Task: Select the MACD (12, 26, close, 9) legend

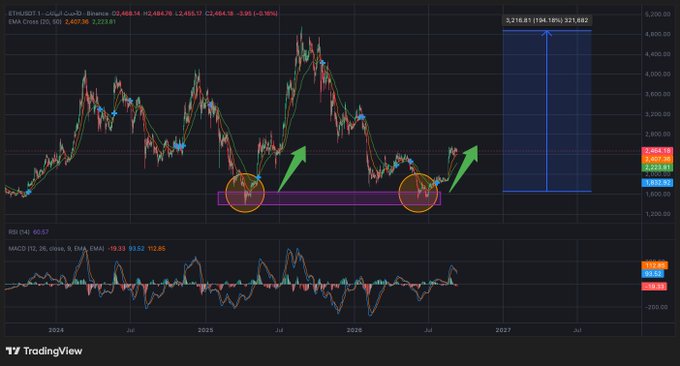Action: tap(56, 249)
